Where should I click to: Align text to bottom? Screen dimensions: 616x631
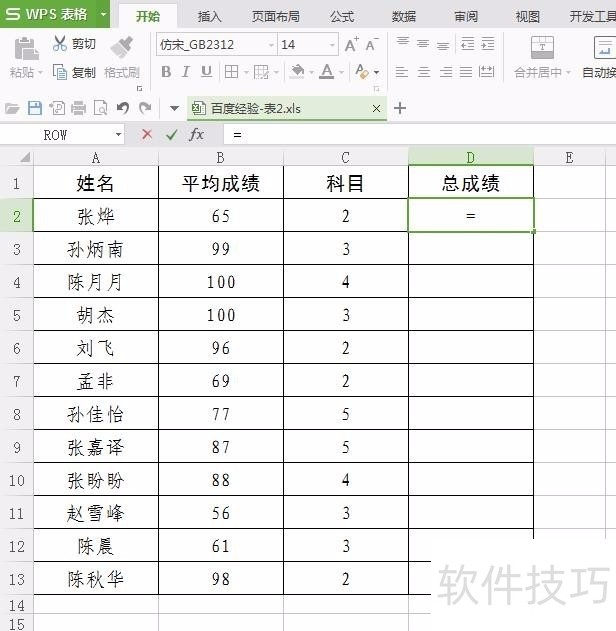(443, 45)
